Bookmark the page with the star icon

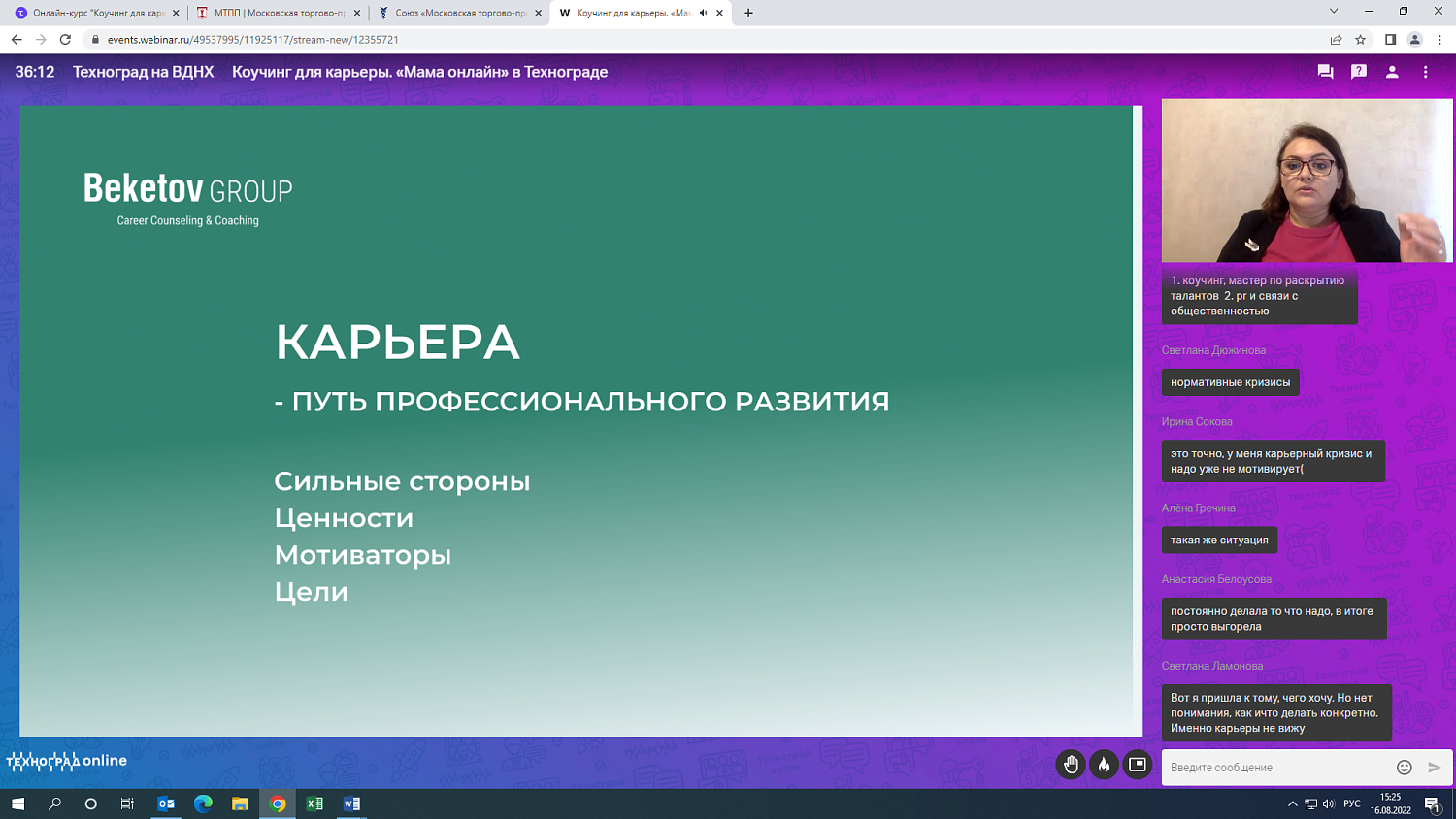click(1358, 37)
